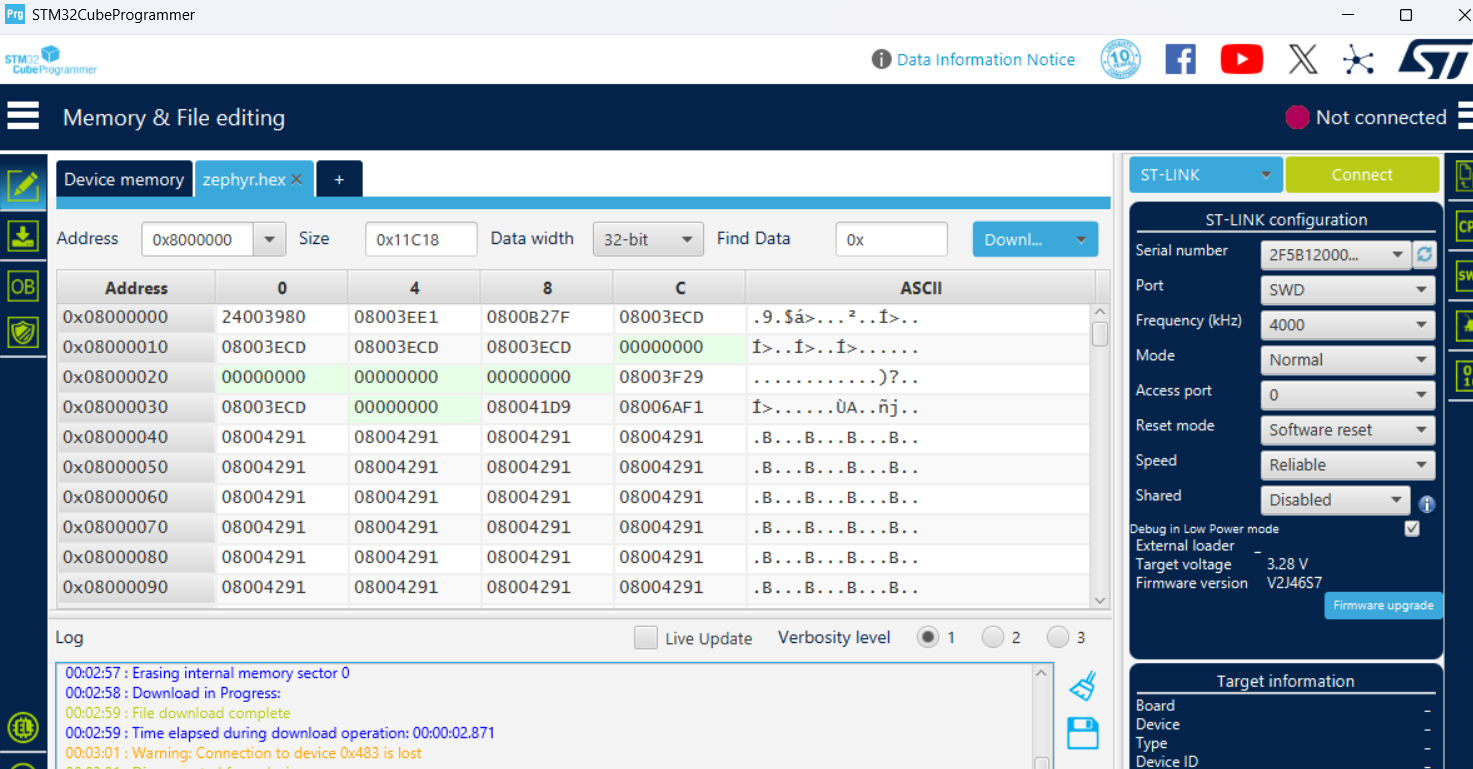This screenshot has height=769, width=1473.
Task: Click the 0x08000040 address row label
Action: coord(136,438)
